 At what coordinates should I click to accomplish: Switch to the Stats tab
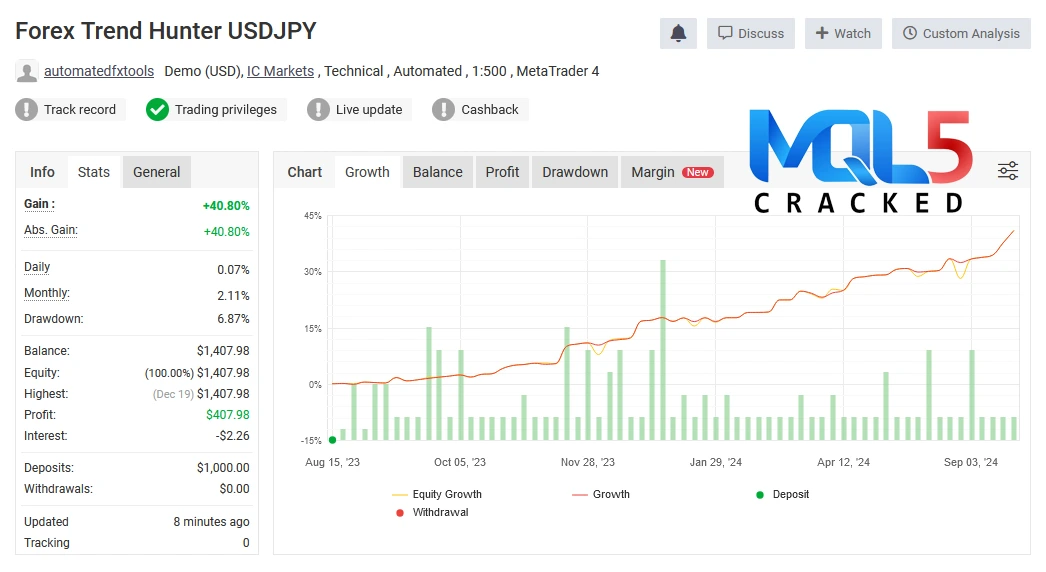click(x=93, y=172)
